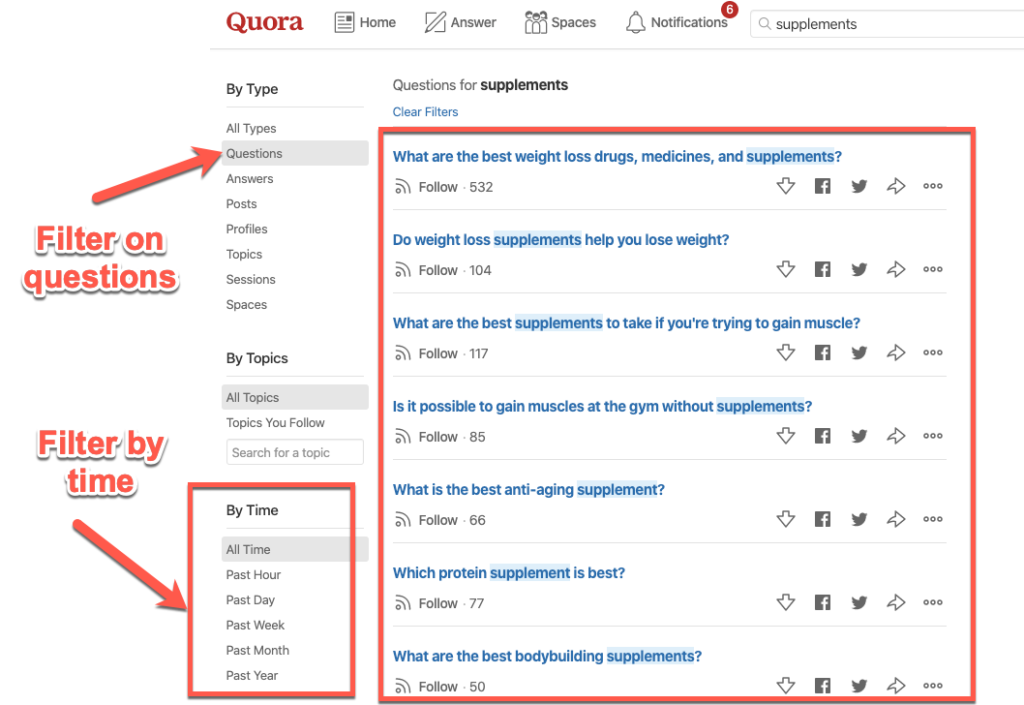Open more options for protein supplement question
Image resolution: width=1024 pixels, height=705 pixels.
click(933, 602)
